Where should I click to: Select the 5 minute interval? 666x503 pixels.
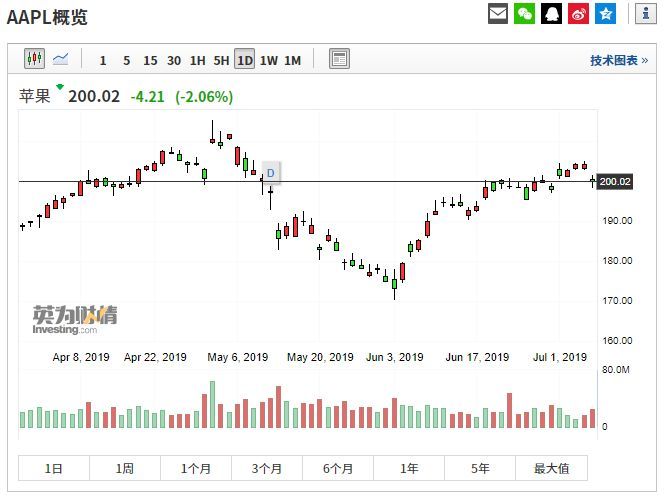[127, 60]
